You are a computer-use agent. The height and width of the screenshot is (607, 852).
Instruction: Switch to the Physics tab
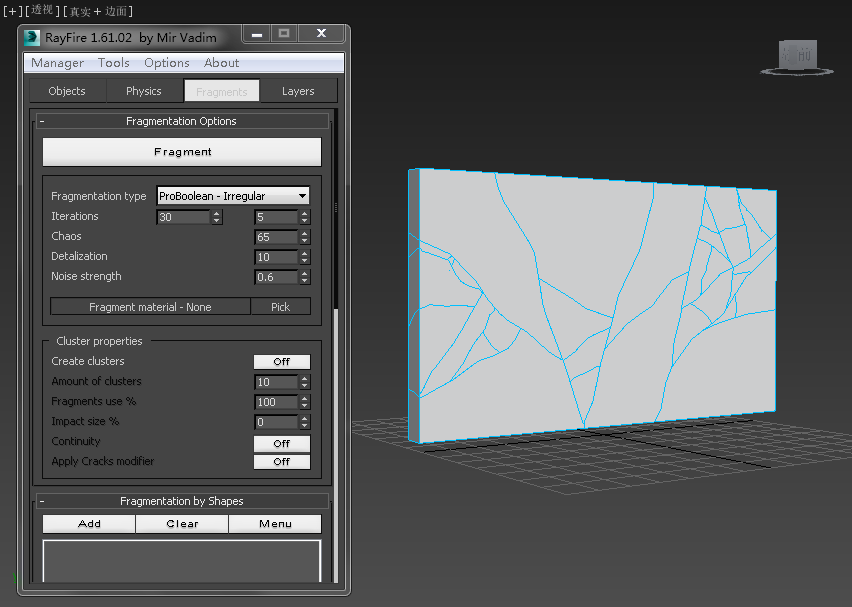[143, 91]
